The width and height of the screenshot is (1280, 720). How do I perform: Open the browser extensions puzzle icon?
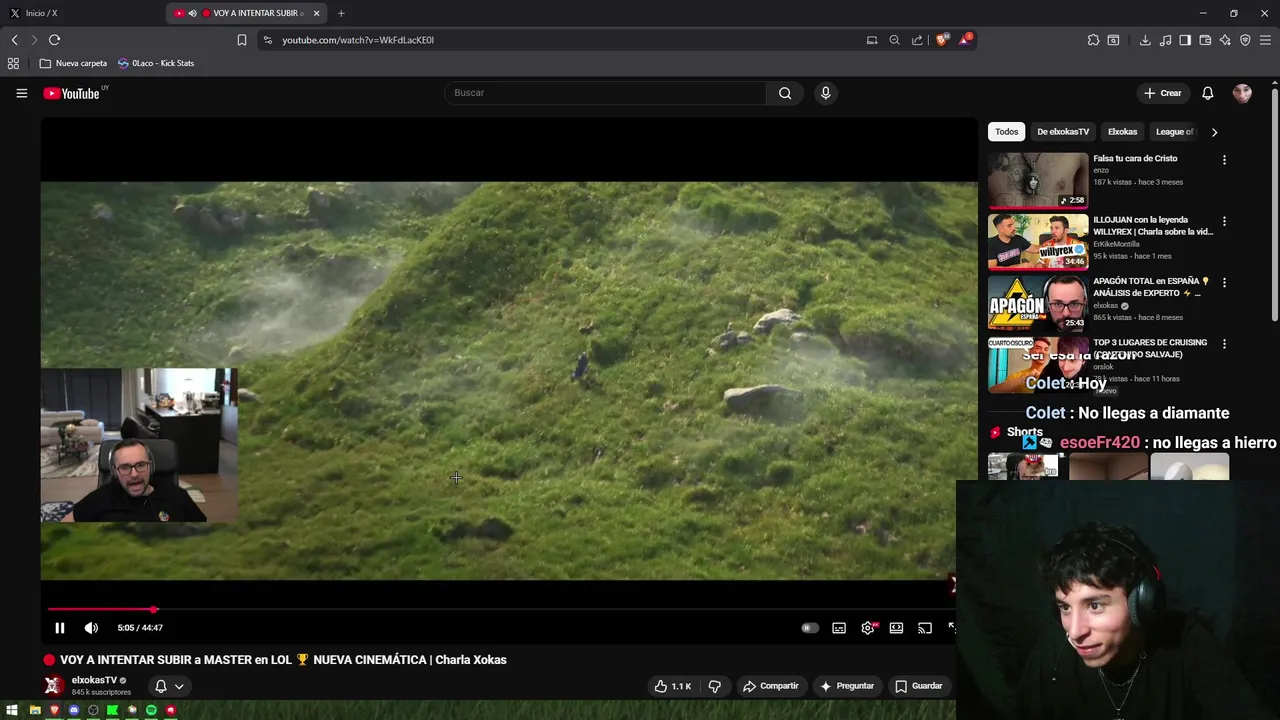1093,40
